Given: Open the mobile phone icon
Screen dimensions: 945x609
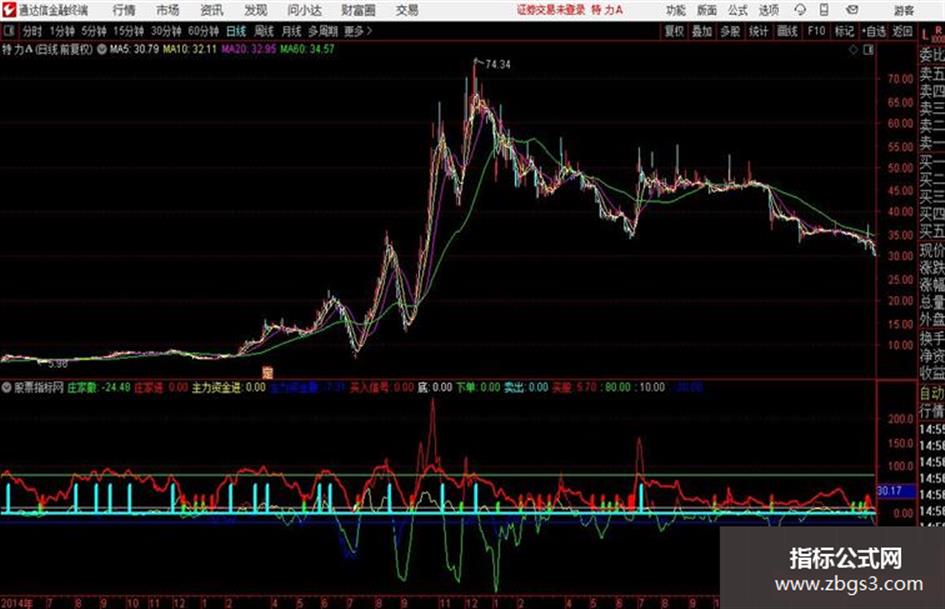Looking at the screenshot, I should click(824, 10).
